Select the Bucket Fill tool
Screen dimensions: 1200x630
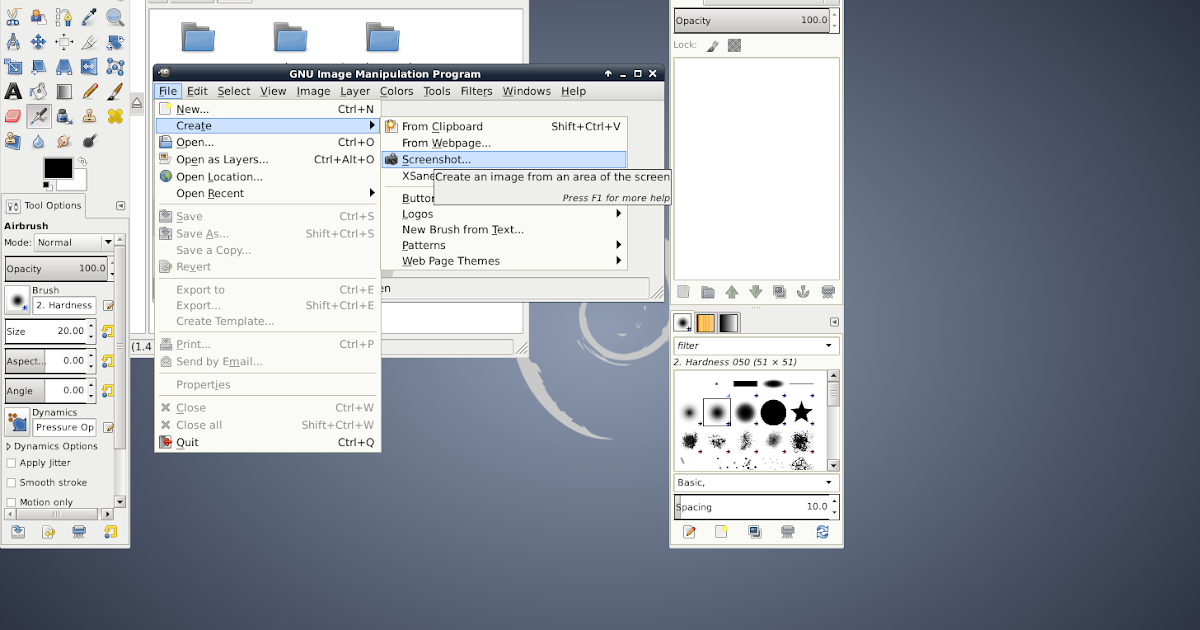pyautogui.click(x=39, y=91)
